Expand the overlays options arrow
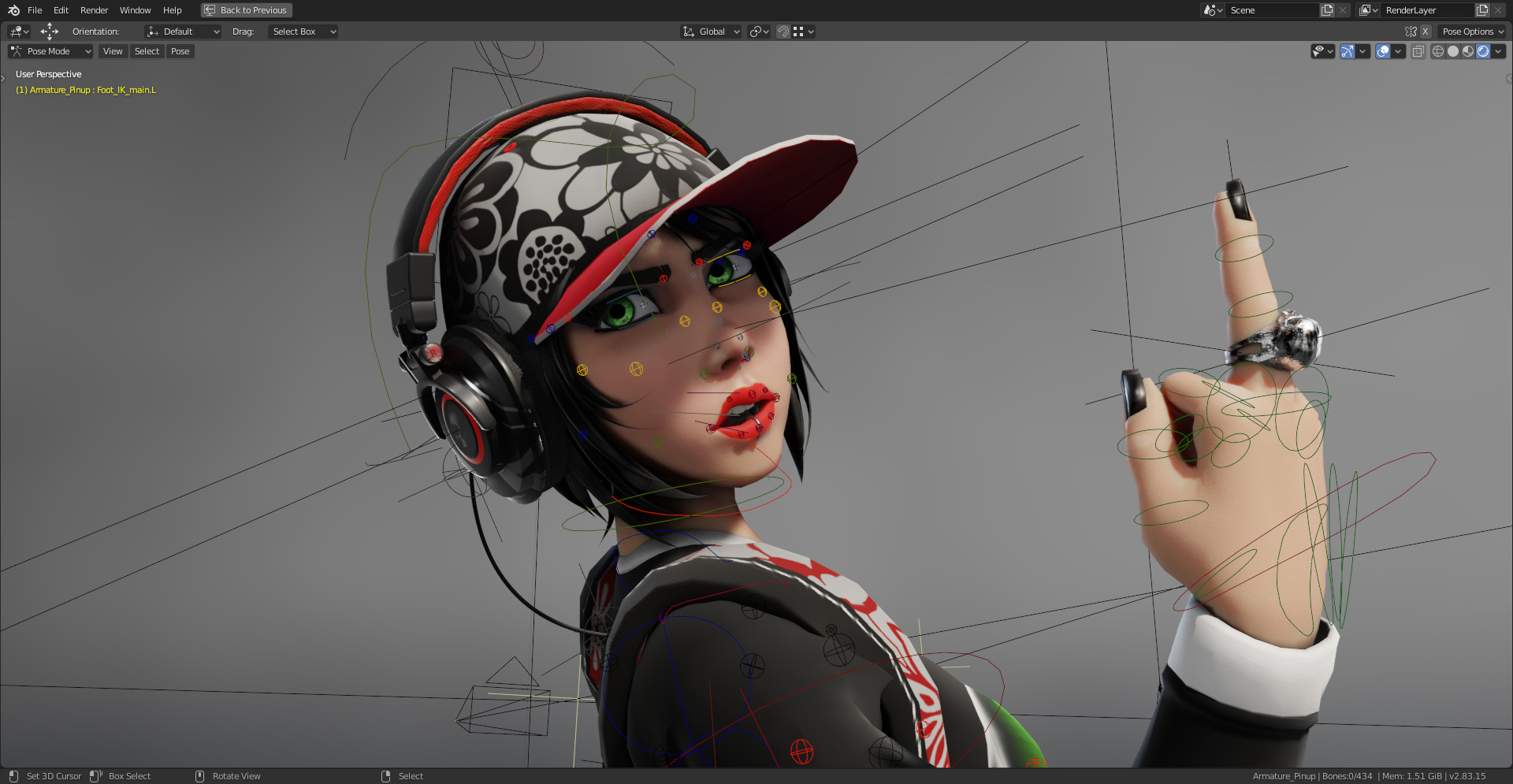 [x=1398, y=51]
